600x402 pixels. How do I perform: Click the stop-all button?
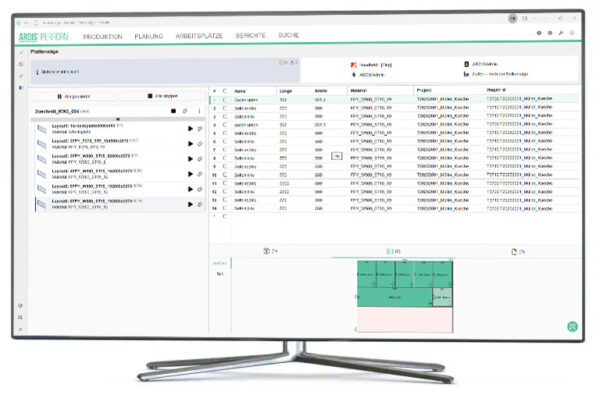coord(163,96)
